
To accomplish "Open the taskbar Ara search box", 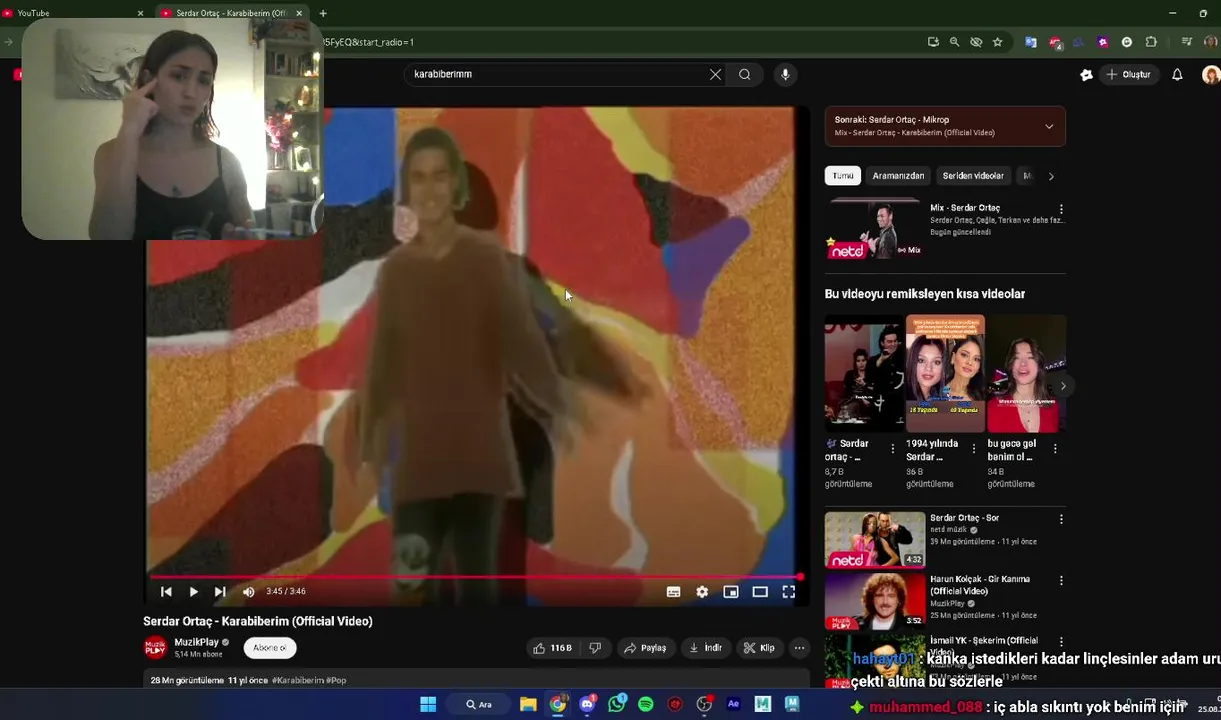I will point(479,705).
